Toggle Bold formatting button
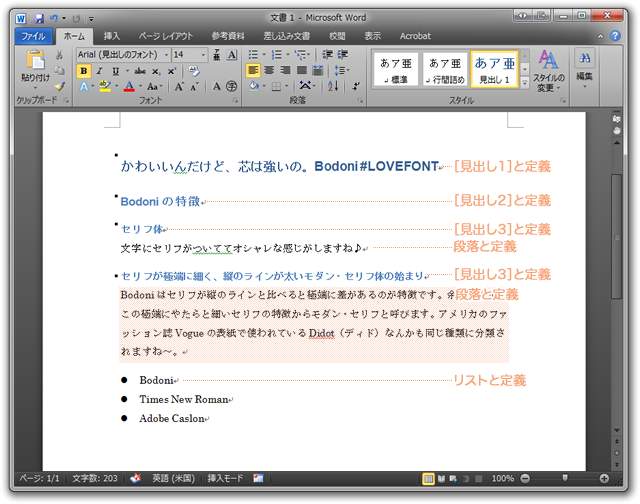640x504 pixels. click(x=84, y=71)
